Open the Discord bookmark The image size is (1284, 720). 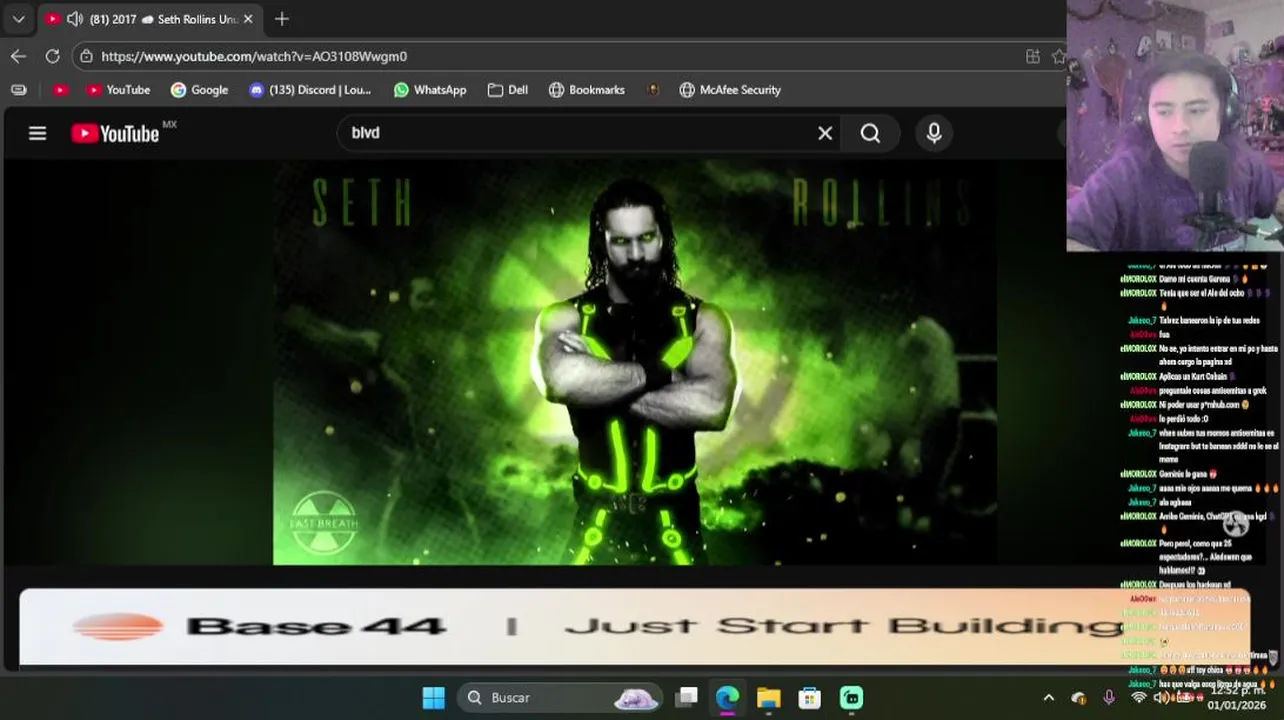click(310, 90)
